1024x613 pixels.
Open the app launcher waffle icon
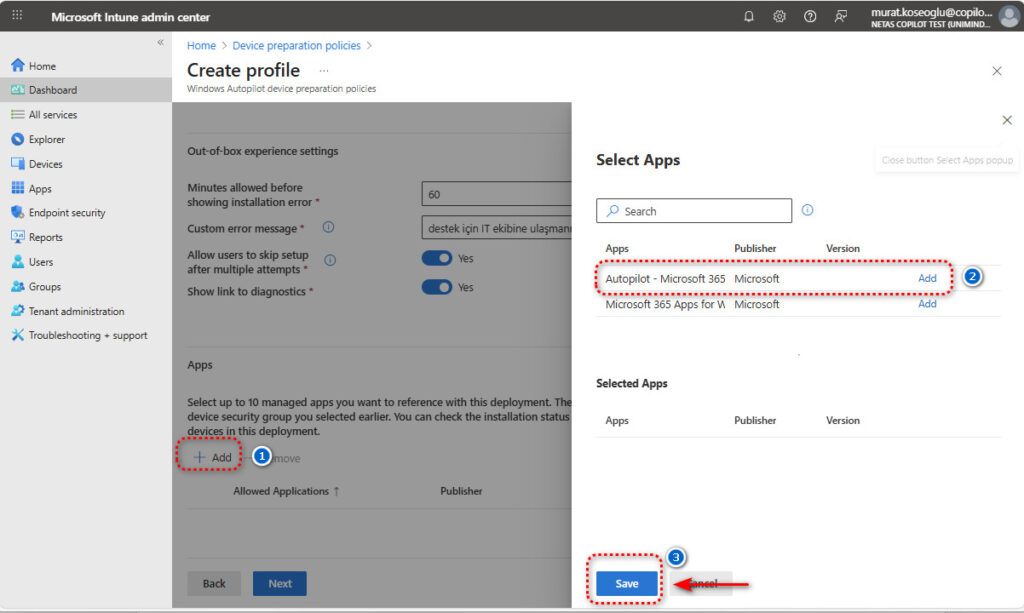tap(17, 17)
